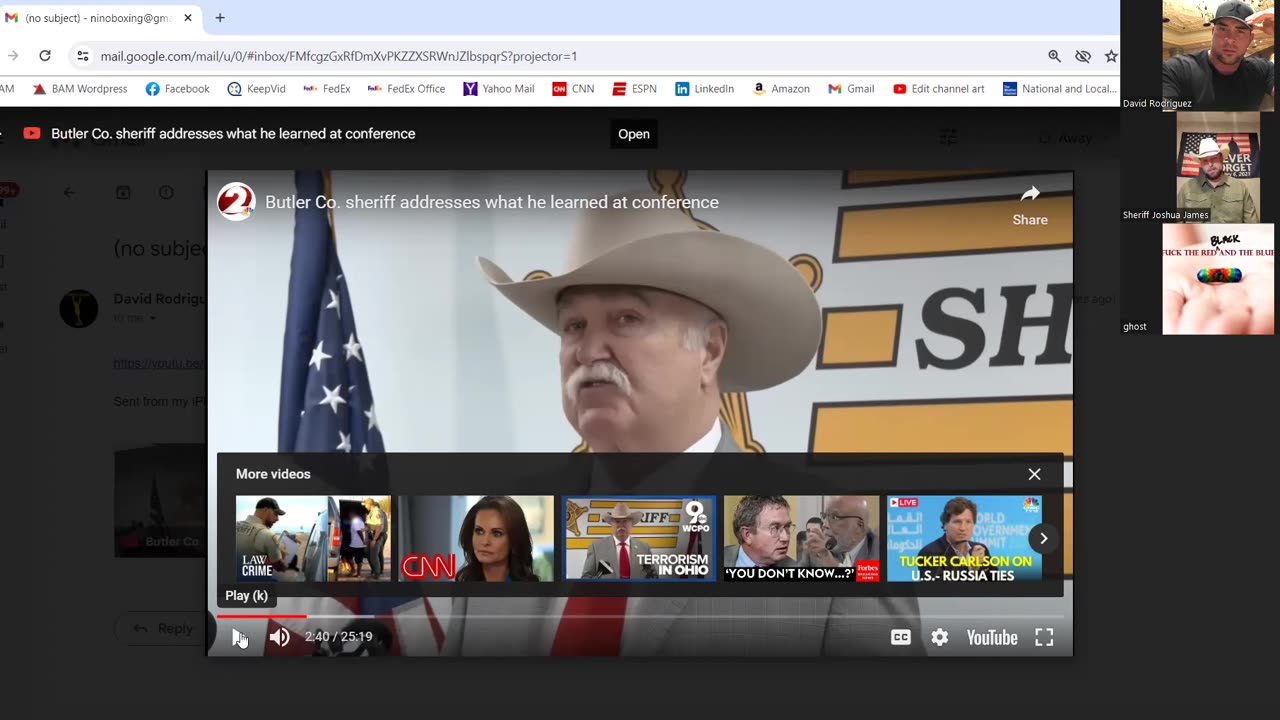The image size is (1280, 720).
Task: Open the FedEx Office bookmark
Action: tap(406, 89)
